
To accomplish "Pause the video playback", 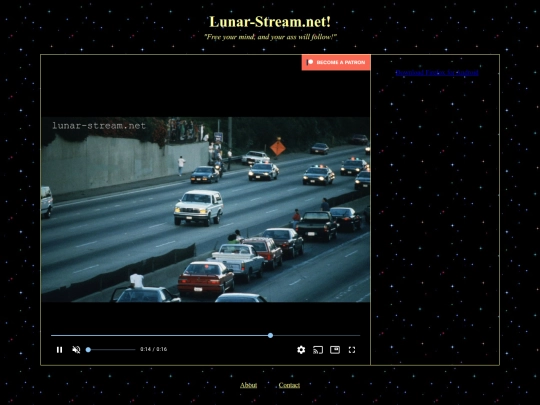I will [x=59, y=350].
